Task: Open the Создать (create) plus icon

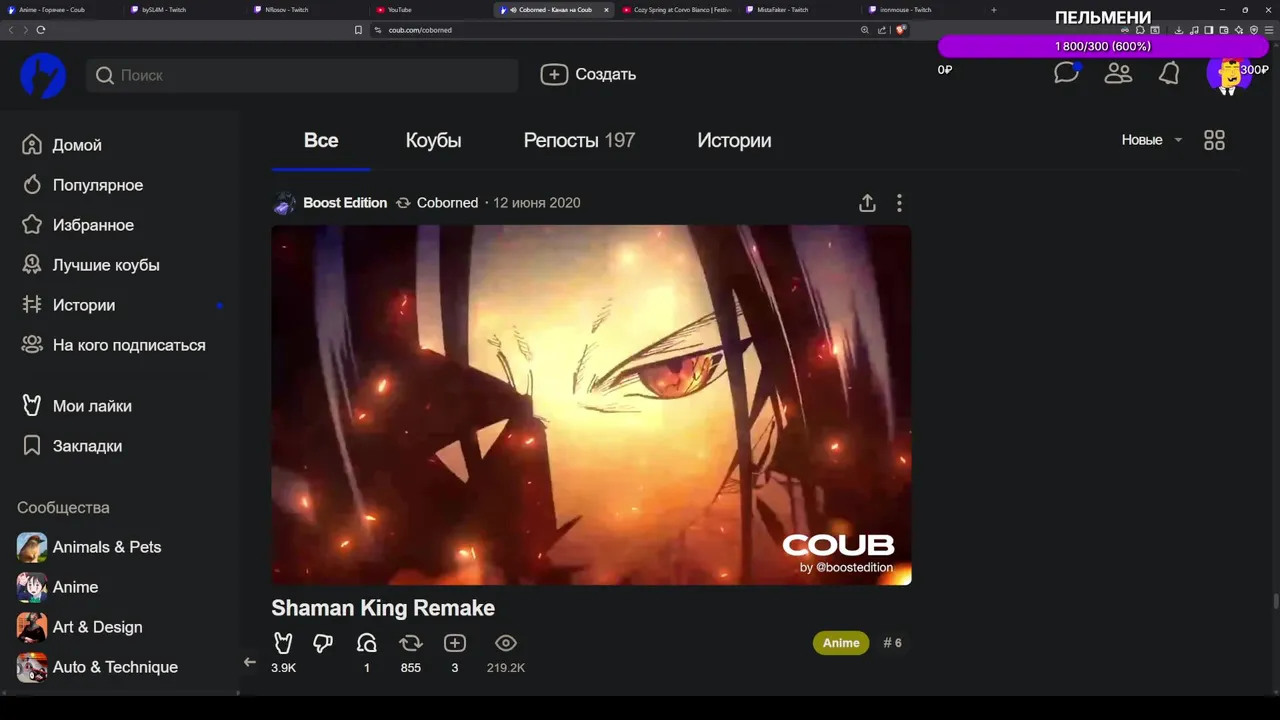Action: 554,74
